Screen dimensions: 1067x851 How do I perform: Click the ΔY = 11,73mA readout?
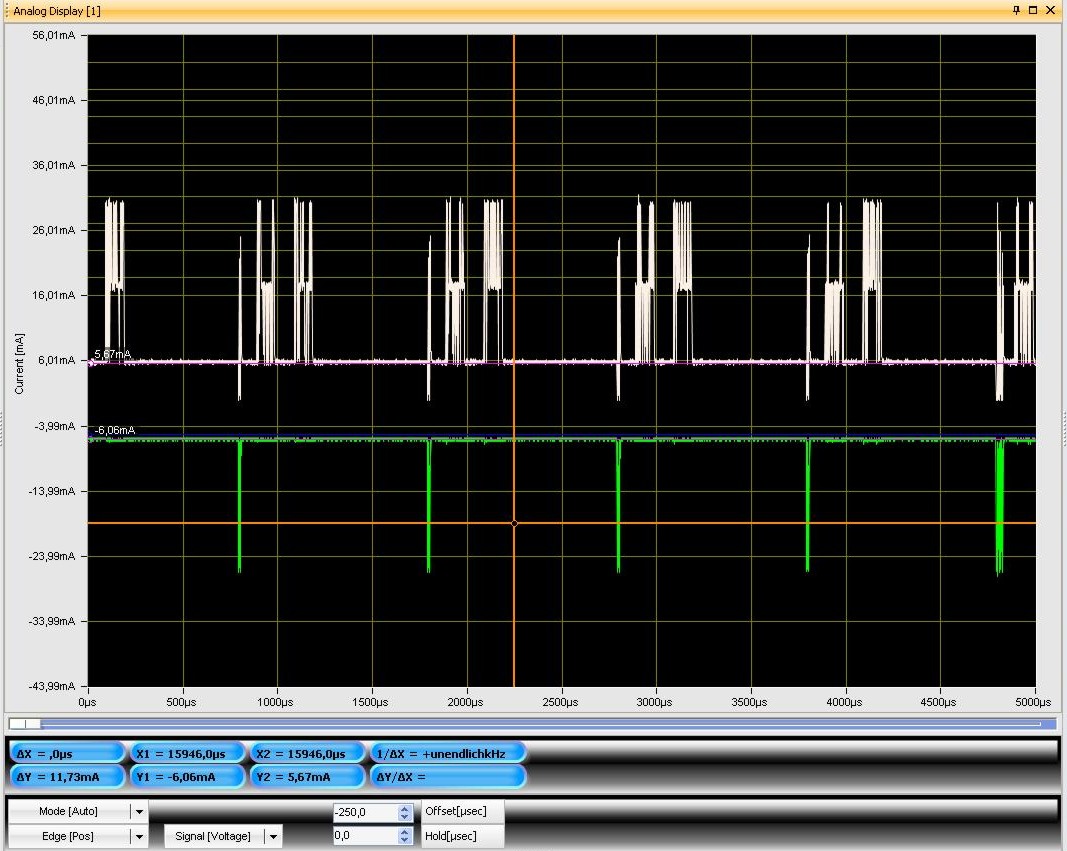point(67,777)
